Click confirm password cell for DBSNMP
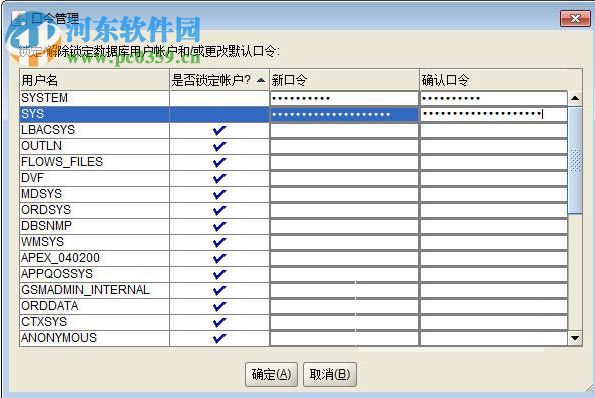 pos(494,226)
